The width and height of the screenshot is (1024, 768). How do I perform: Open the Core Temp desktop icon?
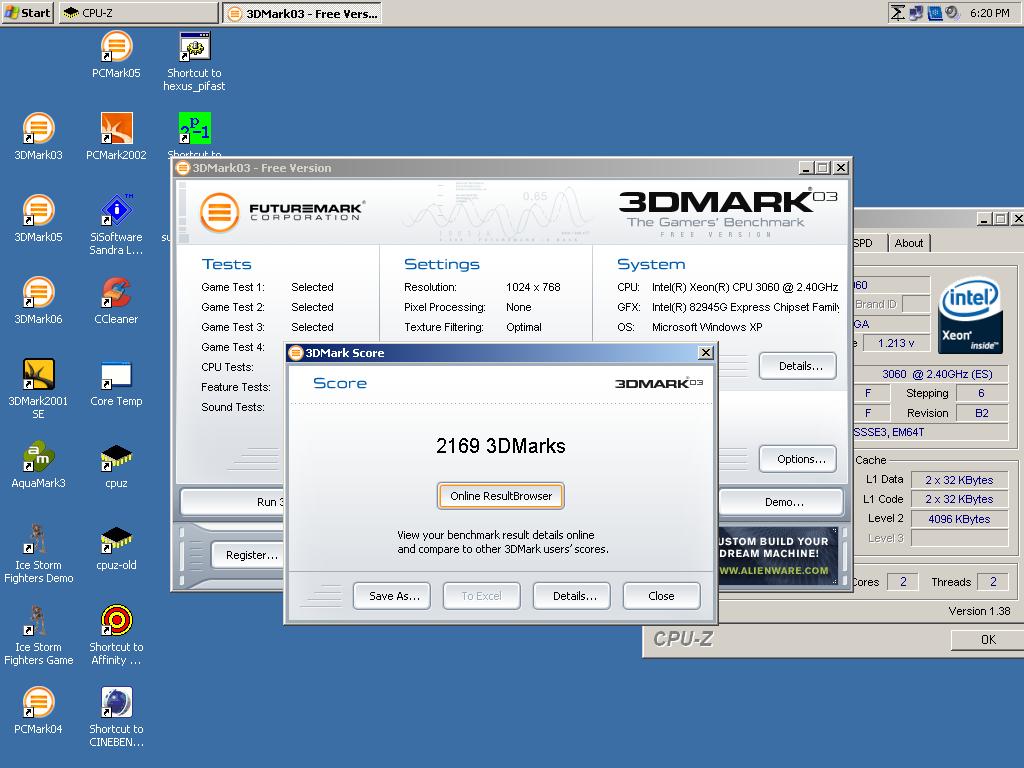(x=116, y=383)
